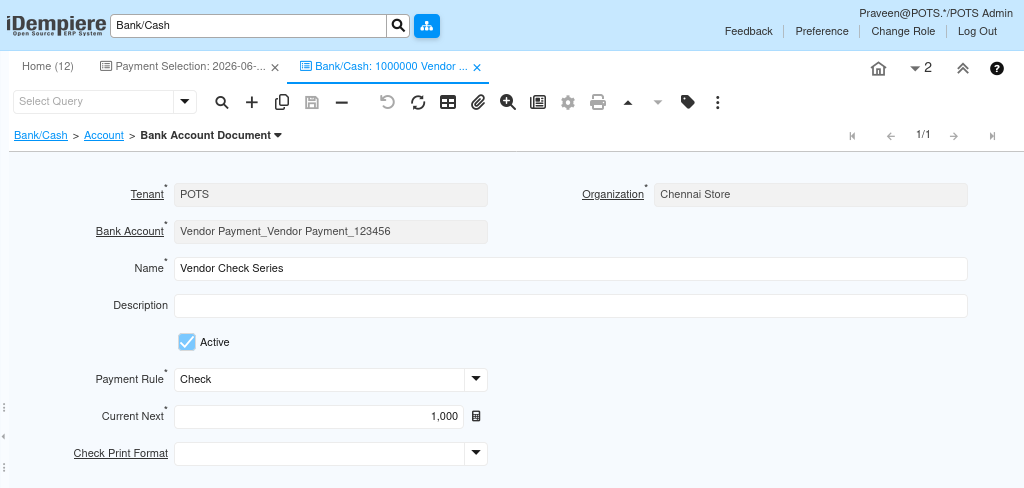Viewport: 1024px width, 488px height.
Task: Open the Report icon in toolbar
Action: click(x=538, y=102)
